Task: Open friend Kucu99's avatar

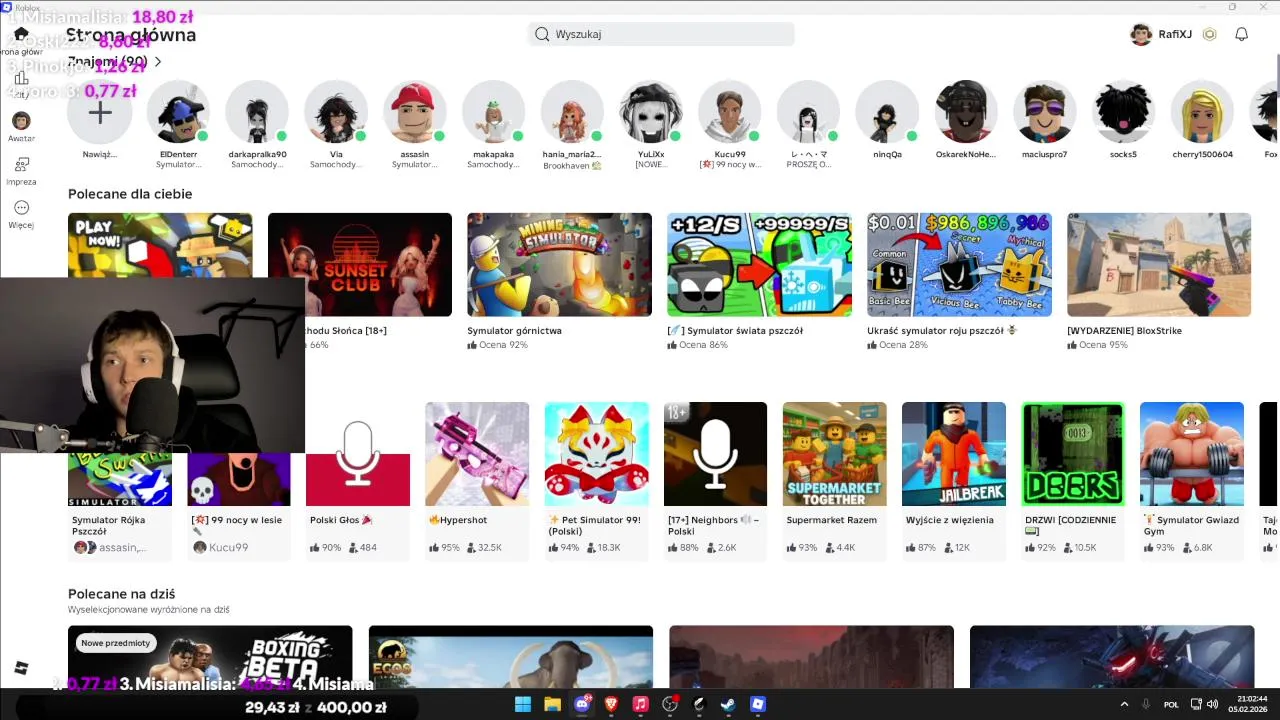Action: click(730, 113)
